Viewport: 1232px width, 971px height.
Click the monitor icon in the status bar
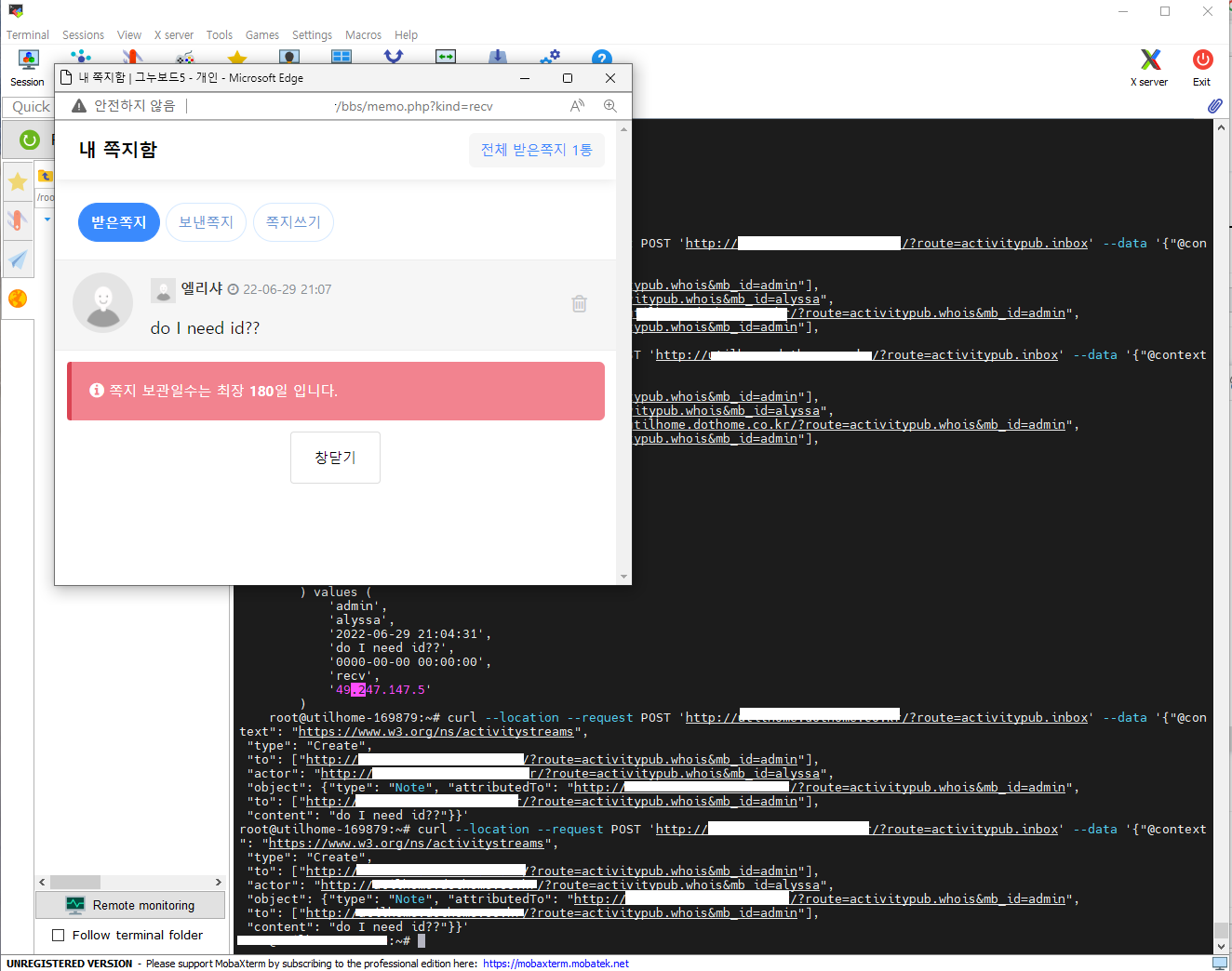pos(1220,964)
